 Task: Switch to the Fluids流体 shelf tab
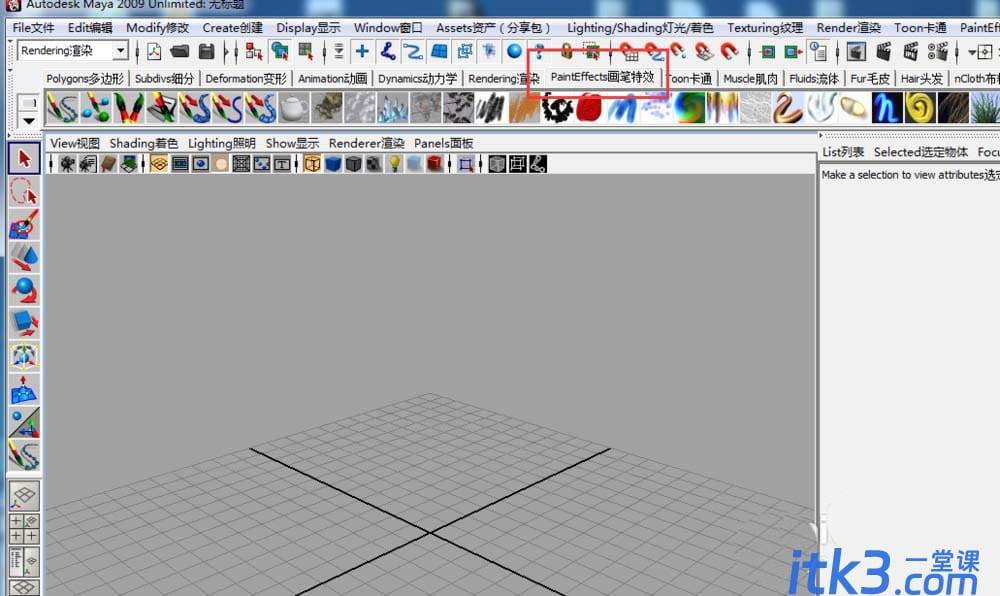click(x=814, y=78)
